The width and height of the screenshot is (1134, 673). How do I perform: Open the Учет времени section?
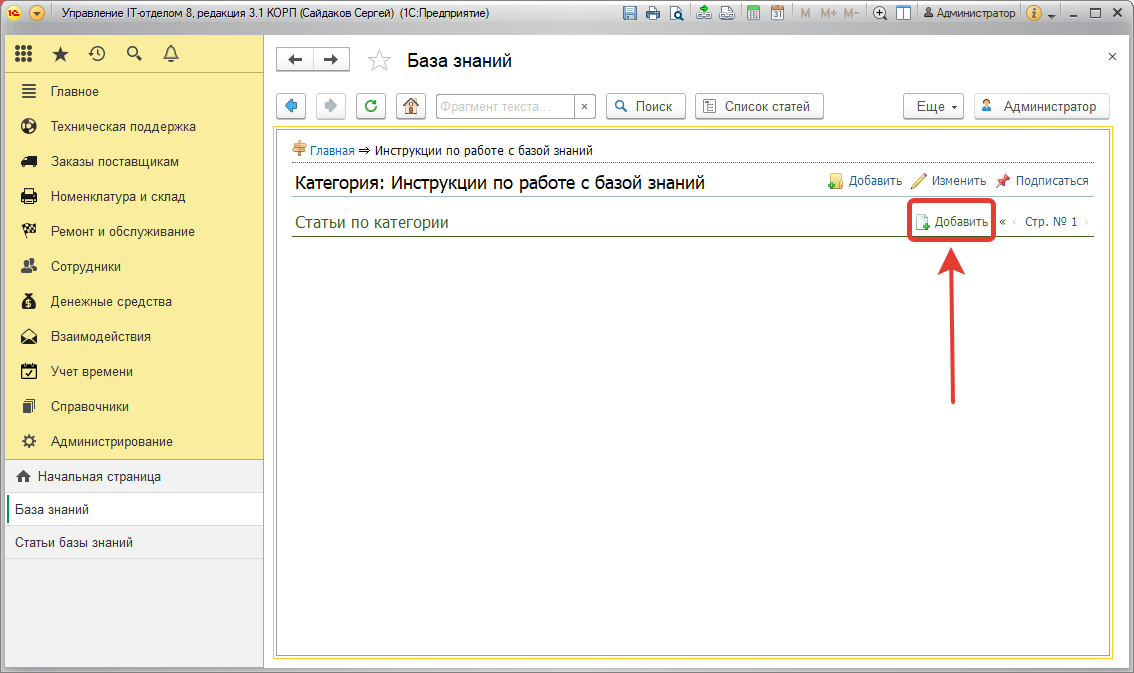click(134, 372)
